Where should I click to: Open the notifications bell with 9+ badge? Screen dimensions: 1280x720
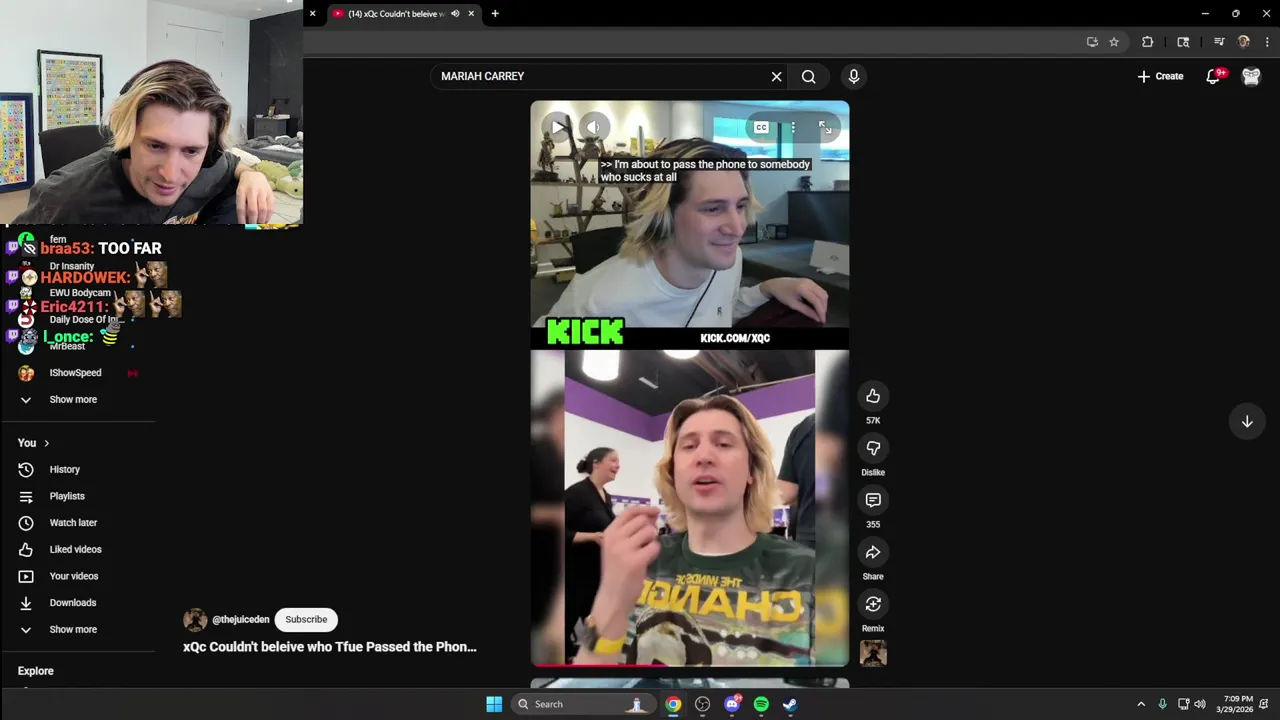click(1214, 76)
